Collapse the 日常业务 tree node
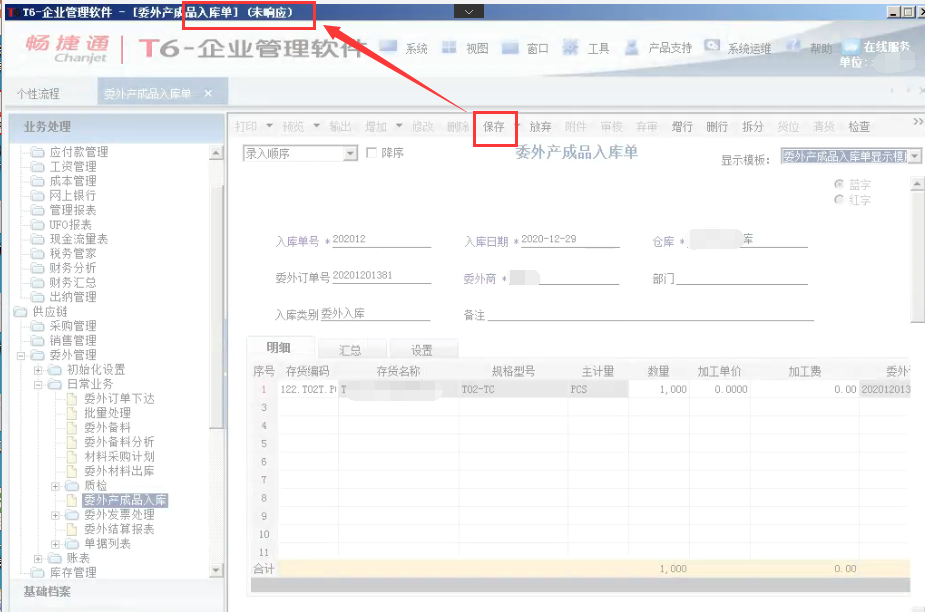Image resolution: width=925 pixels, height=612 pixels. pyautogui.click(x=38, y=384)
